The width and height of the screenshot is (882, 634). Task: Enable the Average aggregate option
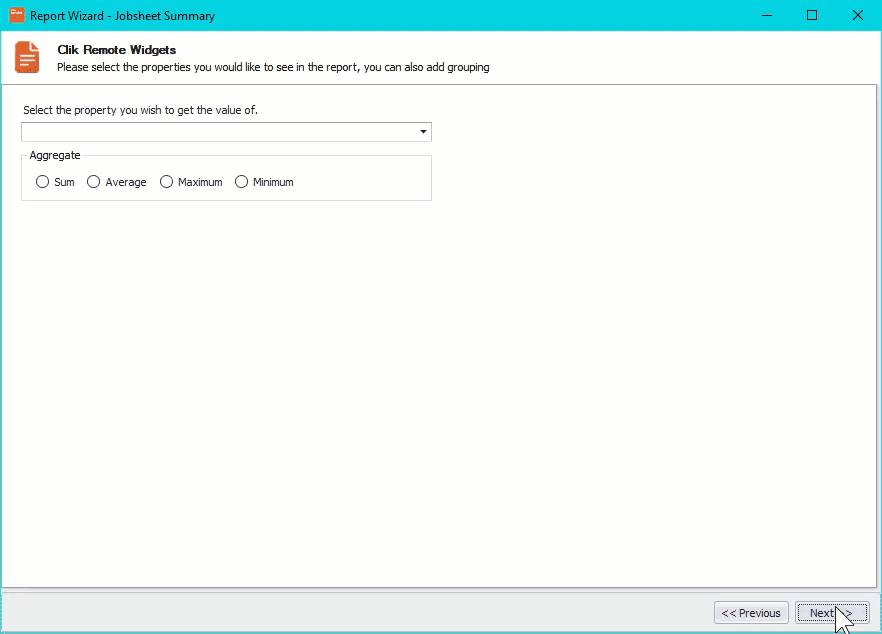coord(92,182)
